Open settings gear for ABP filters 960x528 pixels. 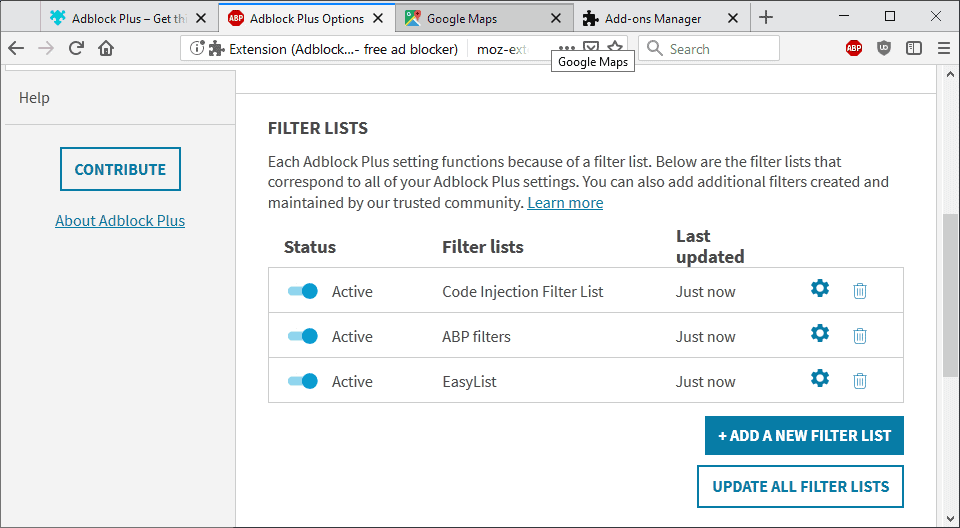[x=820, y=333]
